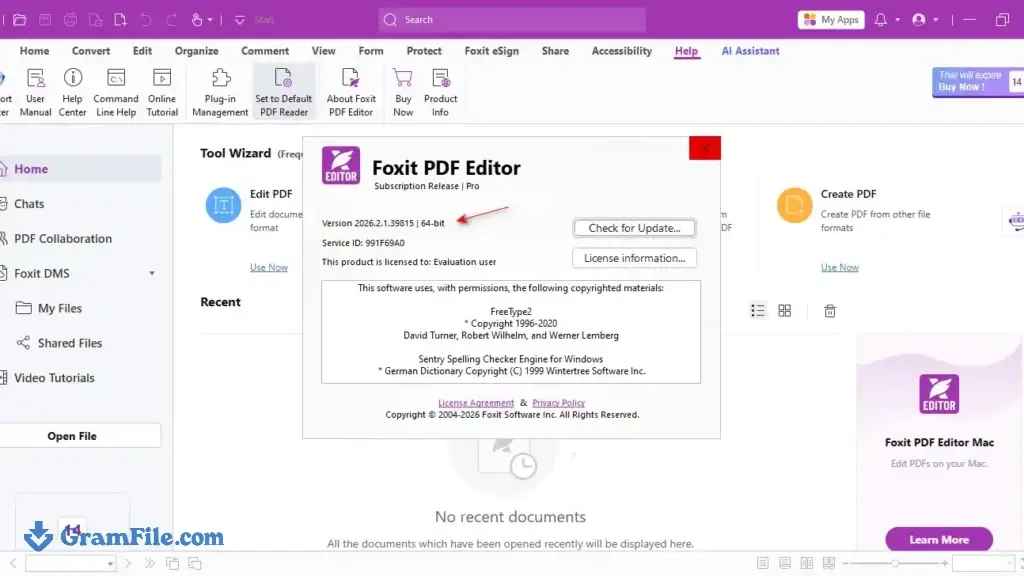The image size is (1024, 576).
Task: Click Set to Default PDF Reader
Action: 283,92
